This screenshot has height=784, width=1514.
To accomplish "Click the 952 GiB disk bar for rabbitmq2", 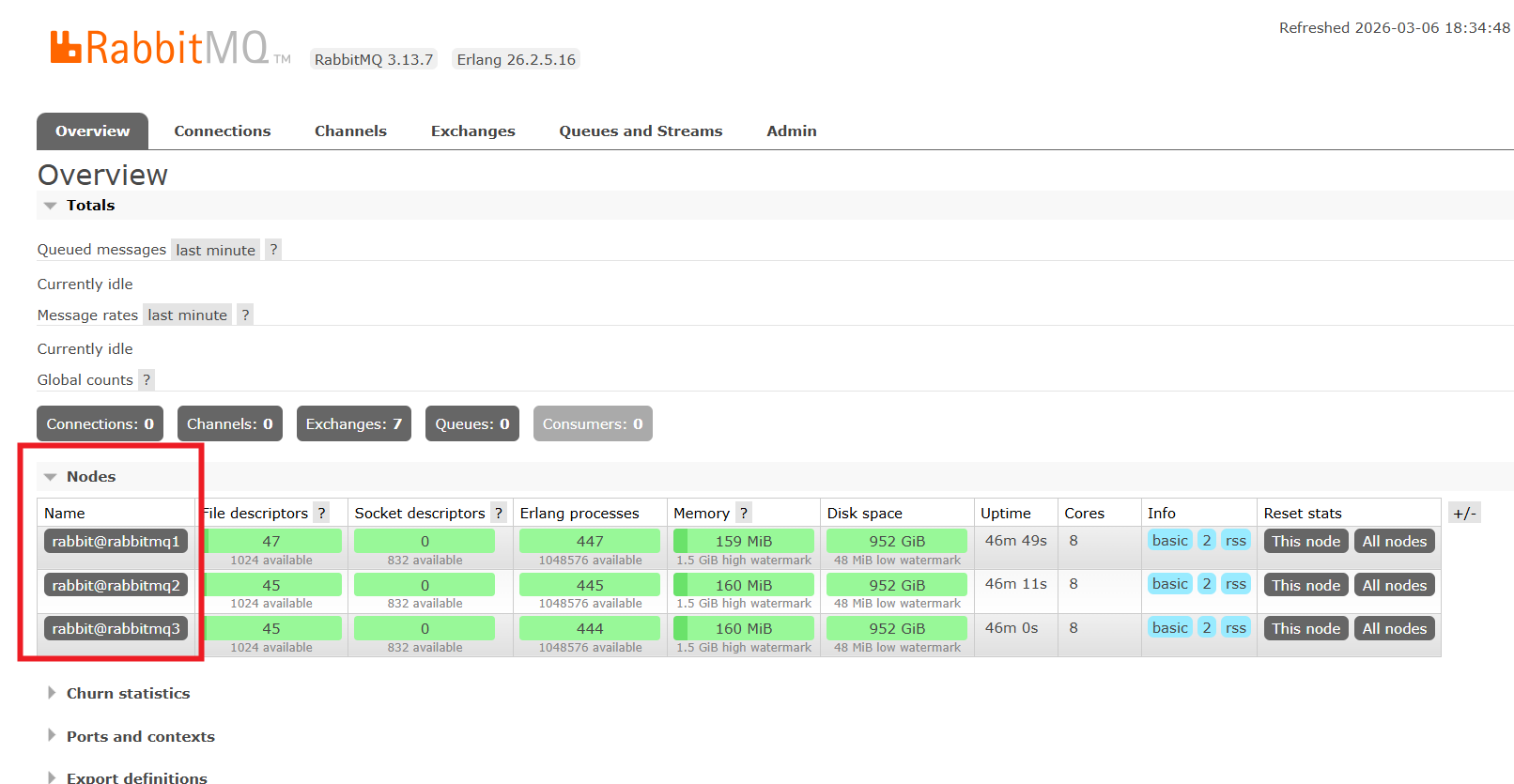I will click(897, 585).
